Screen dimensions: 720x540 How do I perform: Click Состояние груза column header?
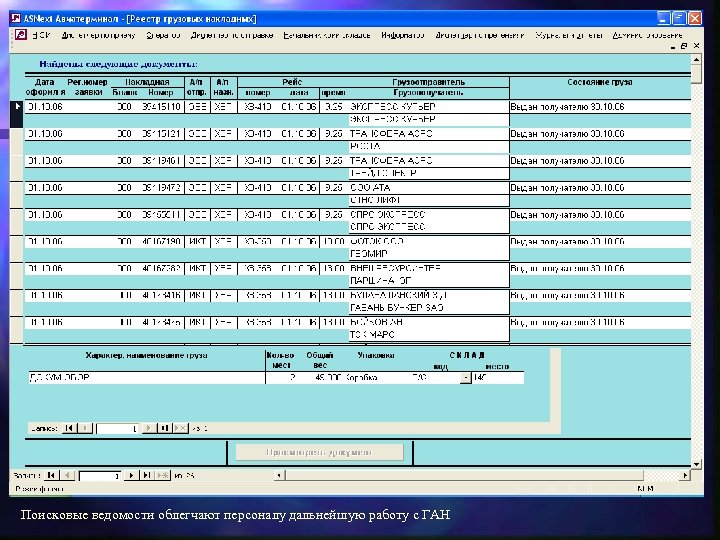(x=600, y=82)
